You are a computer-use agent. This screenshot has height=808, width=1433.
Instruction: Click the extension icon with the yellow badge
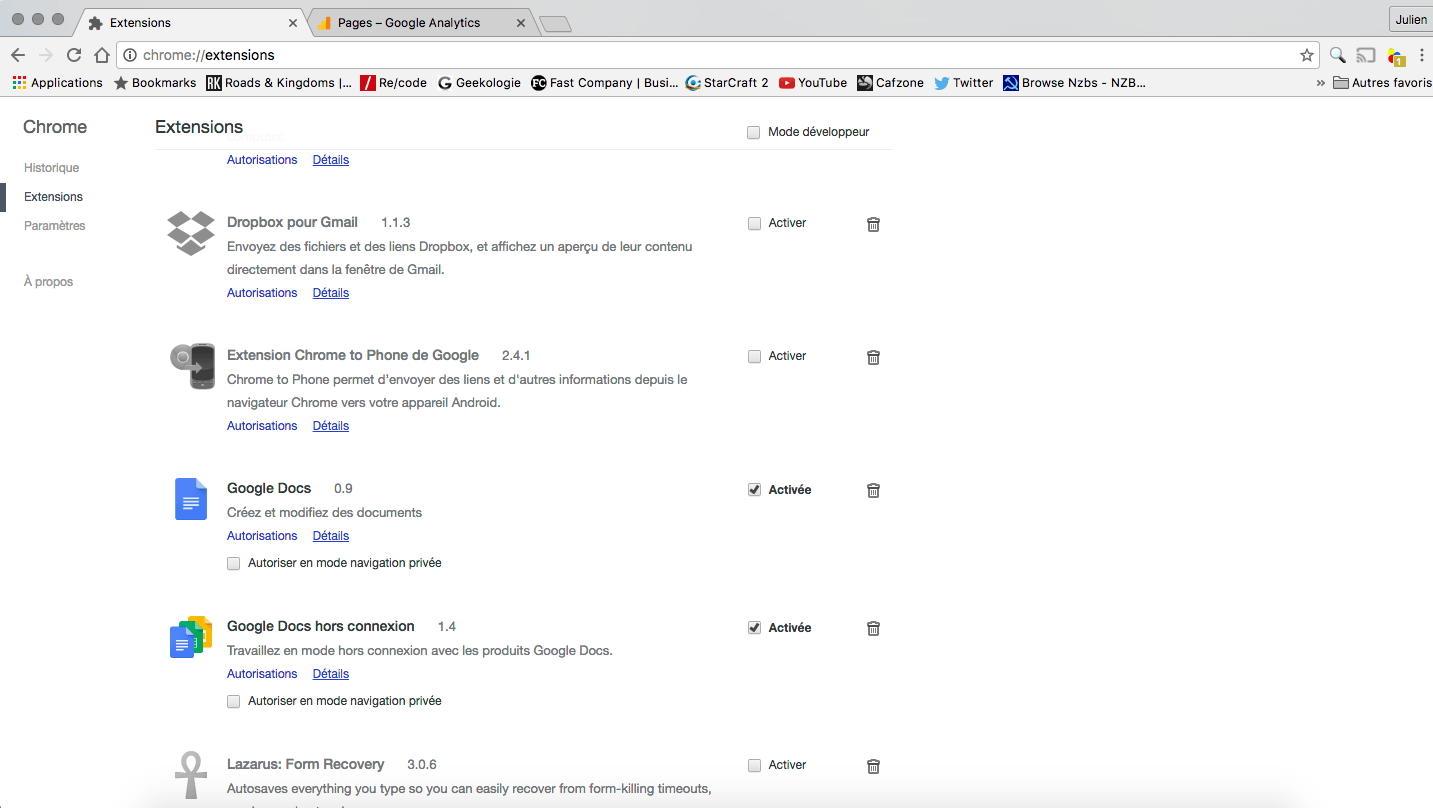coord(1396,56)
